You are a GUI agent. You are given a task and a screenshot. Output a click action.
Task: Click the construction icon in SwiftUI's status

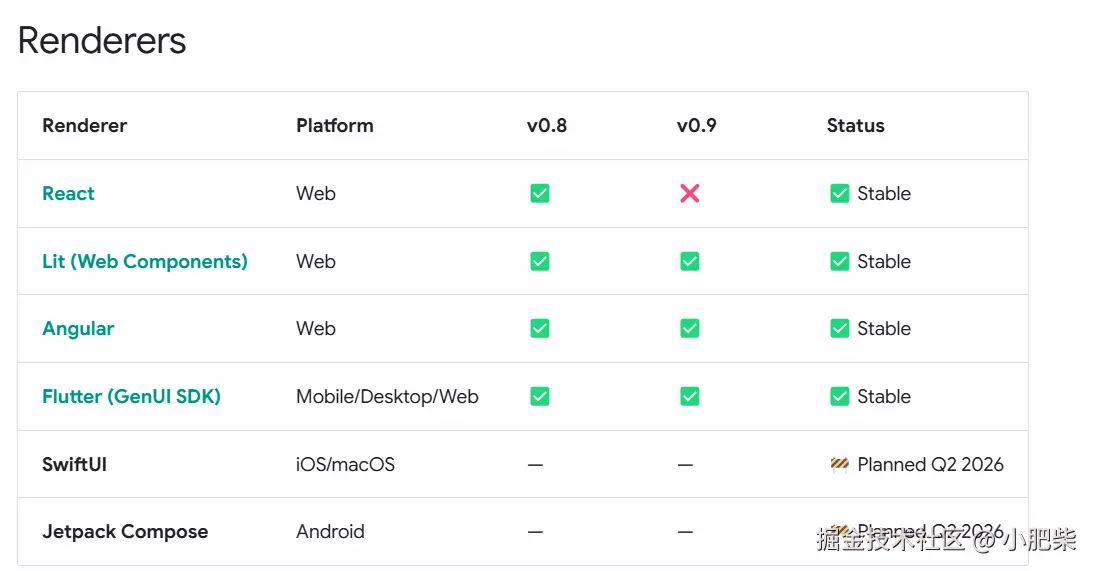click(839, 464)
